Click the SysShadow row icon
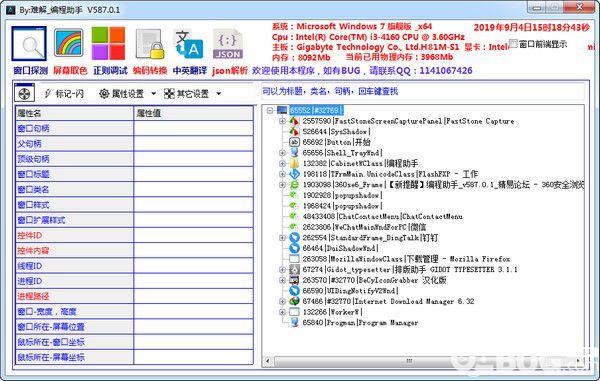The image size is (600, 381). (294, 132)
